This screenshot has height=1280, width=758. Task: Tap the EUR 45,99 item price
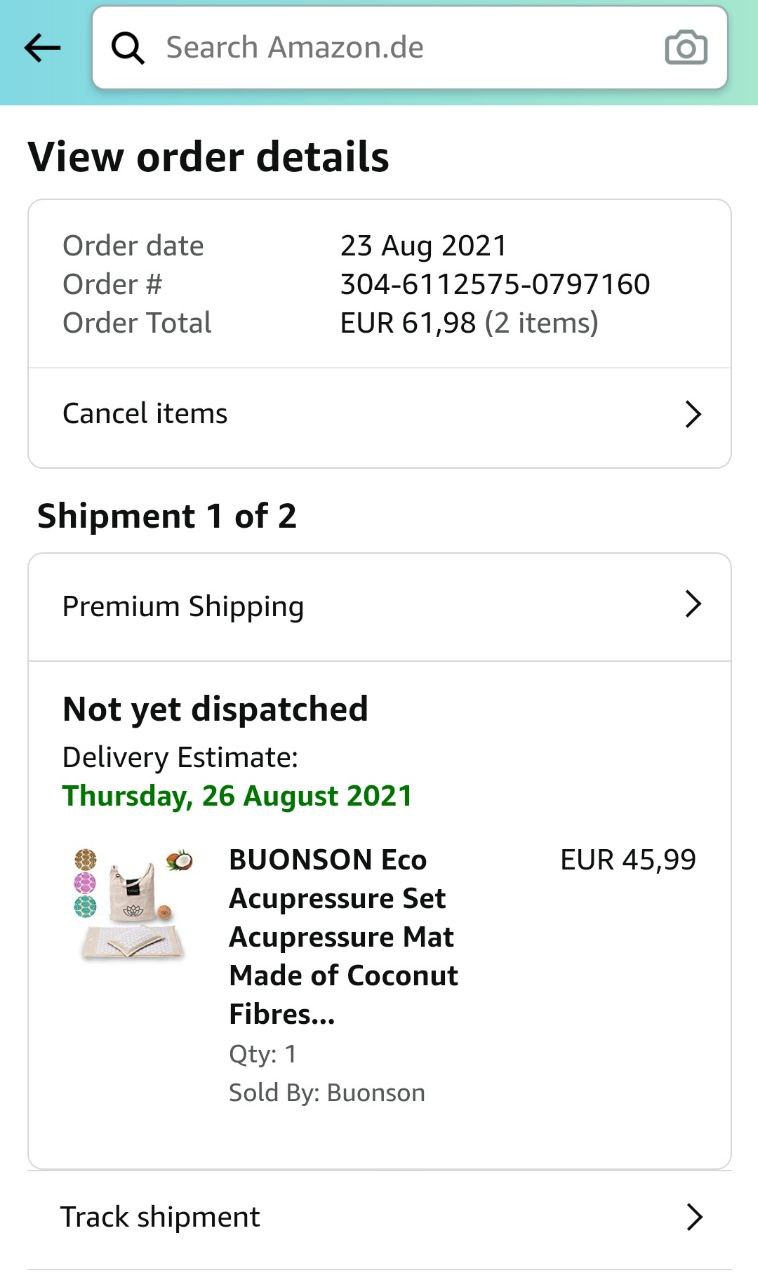tap(628, 860)
